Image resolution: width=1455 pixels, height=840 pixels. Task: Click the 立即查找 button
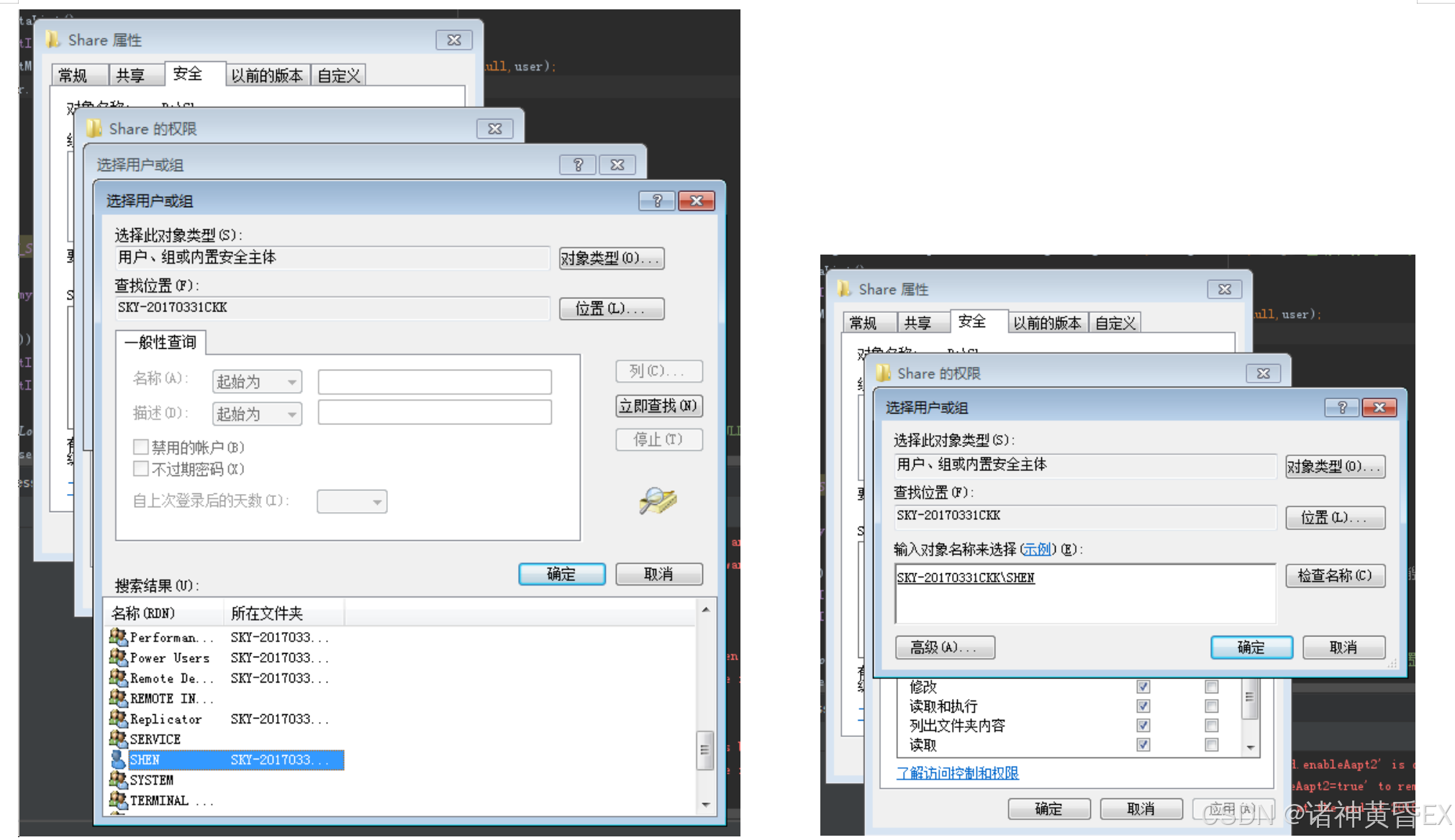point(658,406)
